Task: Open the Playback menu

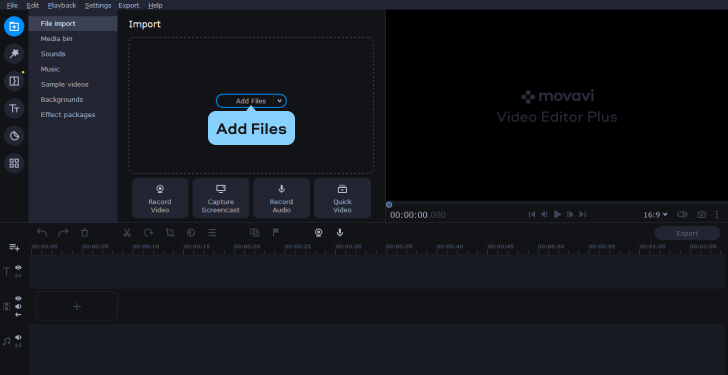Action: [62, 6]
